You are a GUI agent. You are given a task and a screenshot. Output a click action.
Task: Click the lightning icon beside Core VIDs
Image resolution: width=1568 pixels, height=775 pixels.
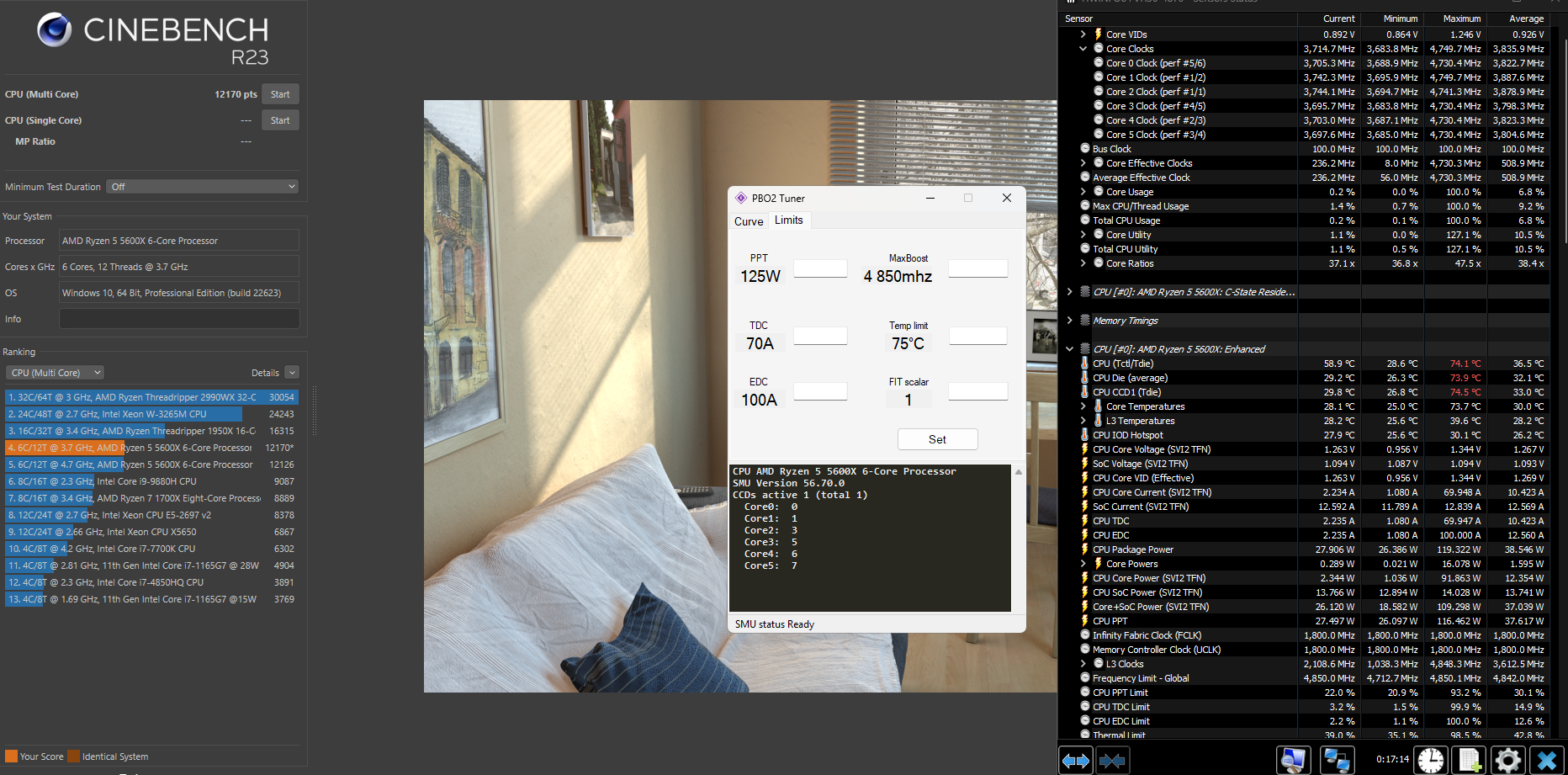point(1098,35)
